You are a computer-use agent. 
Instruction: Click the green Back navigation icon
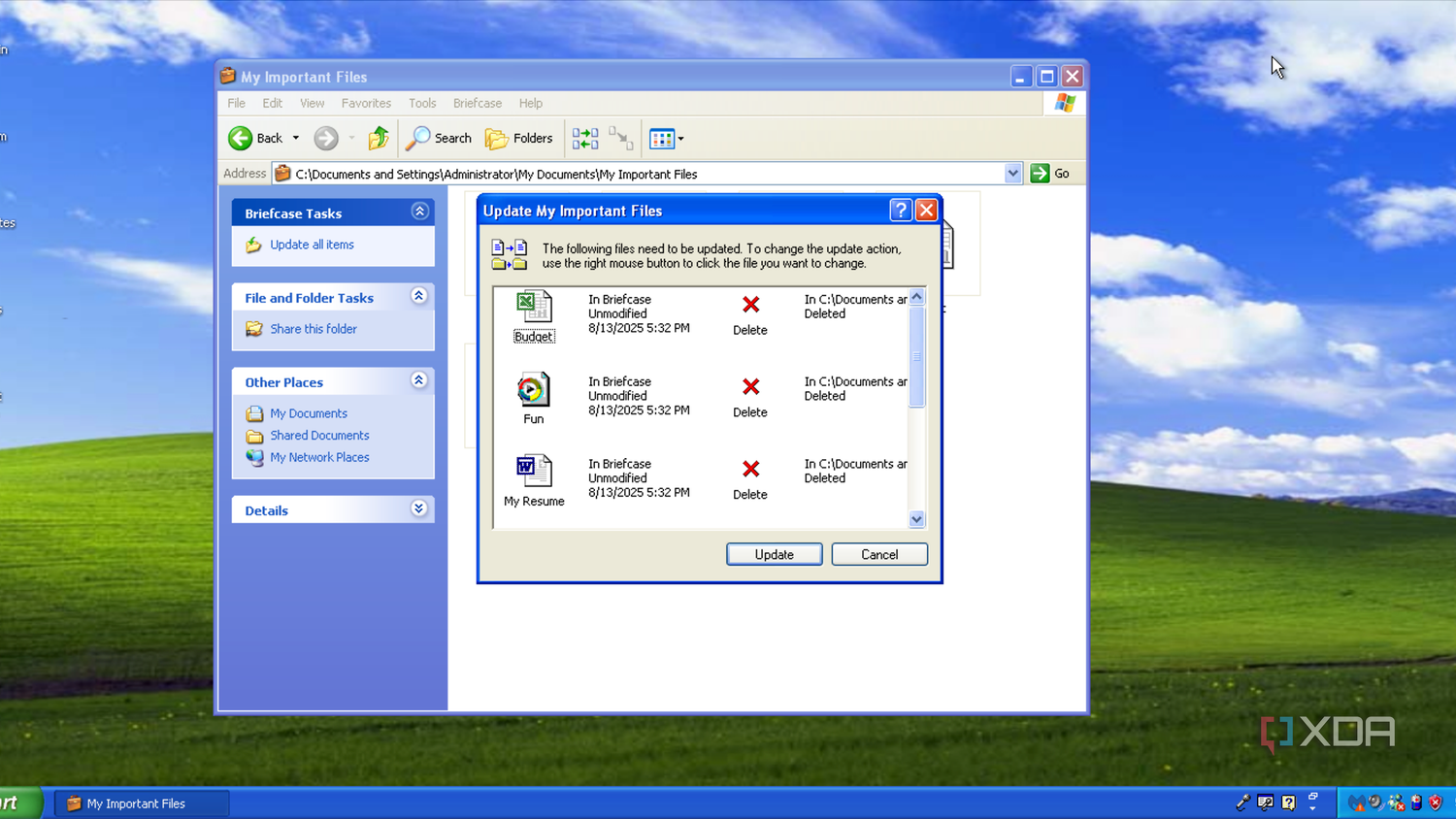[240, 138]
